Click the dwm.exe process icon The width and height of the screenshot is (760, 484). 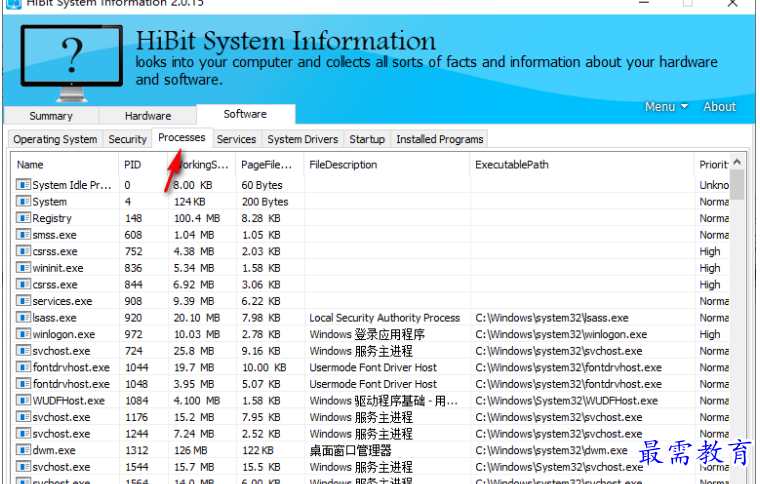[23, 451]
